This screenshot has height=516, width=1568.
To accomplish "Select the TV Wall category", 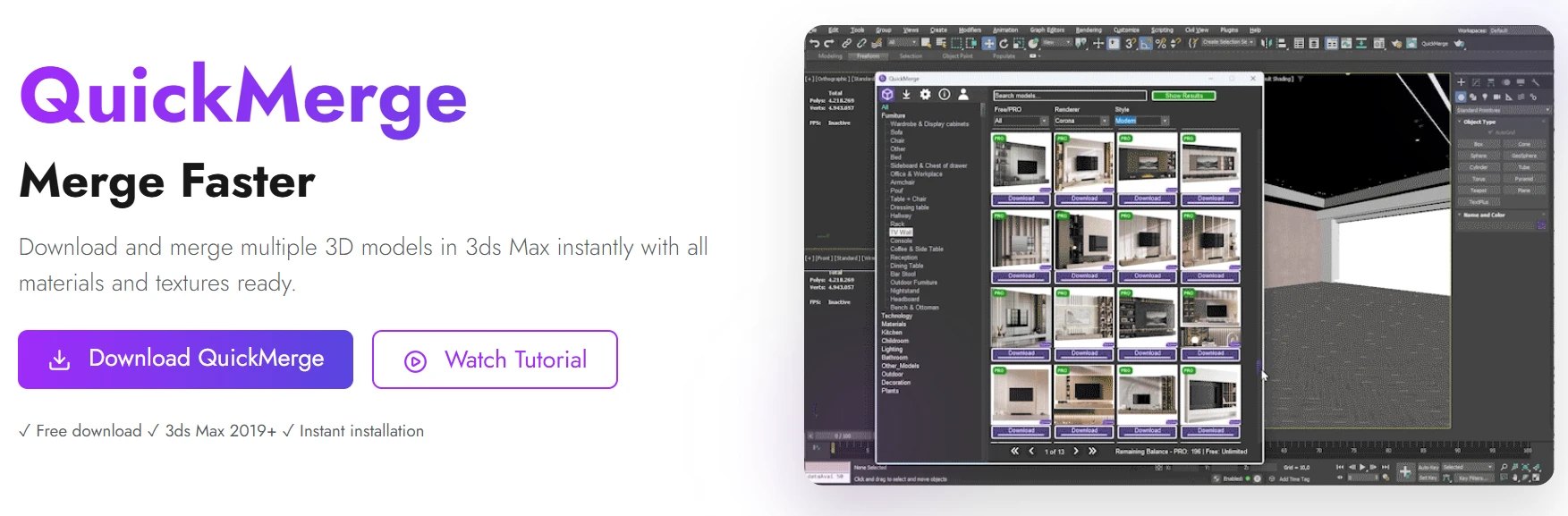I will 901,233.
